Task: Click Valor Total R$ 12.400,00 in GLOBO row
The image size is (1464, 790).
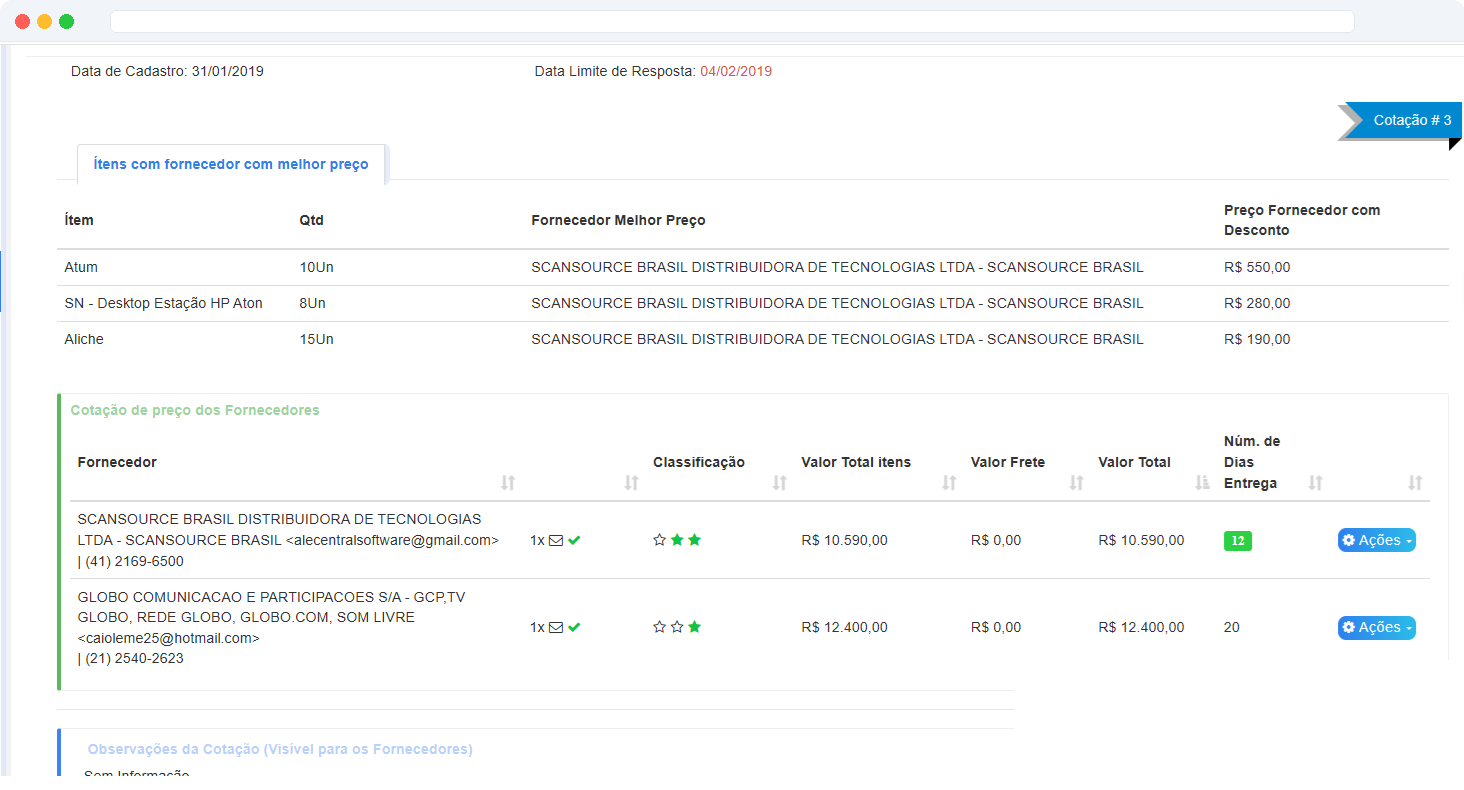Action: tap(1141, 627)
